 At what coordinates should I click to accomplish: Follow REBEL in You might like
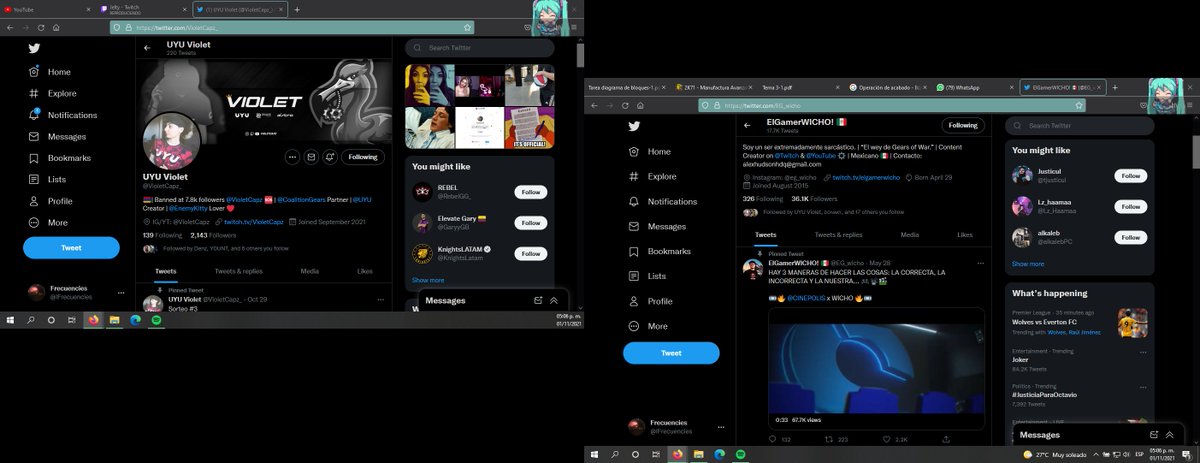pyautogui.click(x=530, y=192)
